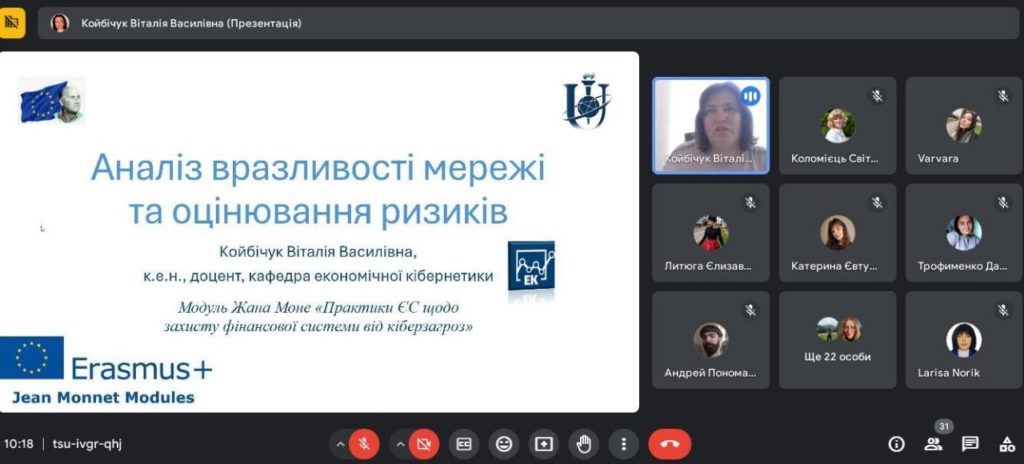Image resolution: width=1024 pixels, height=464 pixels.
Task: Open the emoji reactions picker
Action: [x=504, y=443]
